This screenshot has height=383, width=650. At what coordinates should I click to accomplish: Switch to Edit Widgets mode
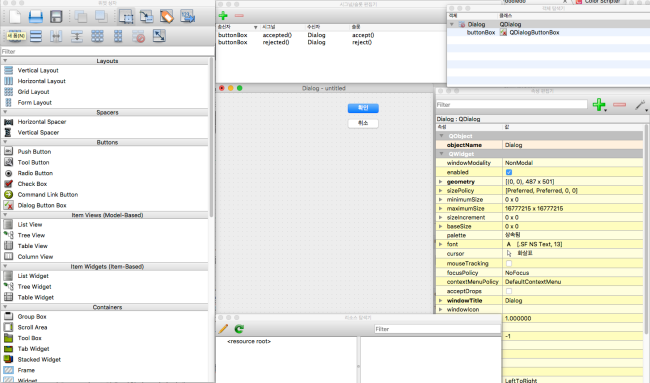(126, 17)
